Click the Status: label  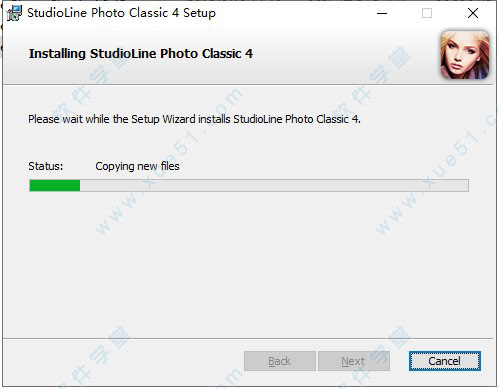pyautogui.click(x=46, y=166)
